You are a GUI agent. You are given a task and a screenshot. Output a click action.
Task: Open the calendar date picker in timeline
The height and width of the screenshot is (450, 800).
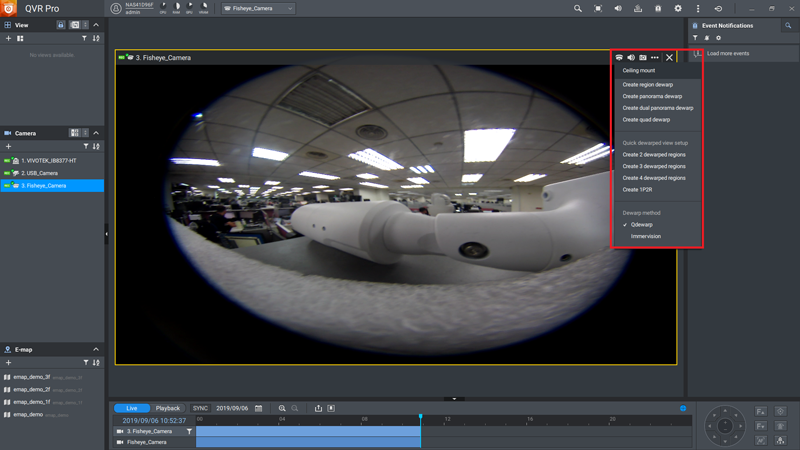[259, 408]
